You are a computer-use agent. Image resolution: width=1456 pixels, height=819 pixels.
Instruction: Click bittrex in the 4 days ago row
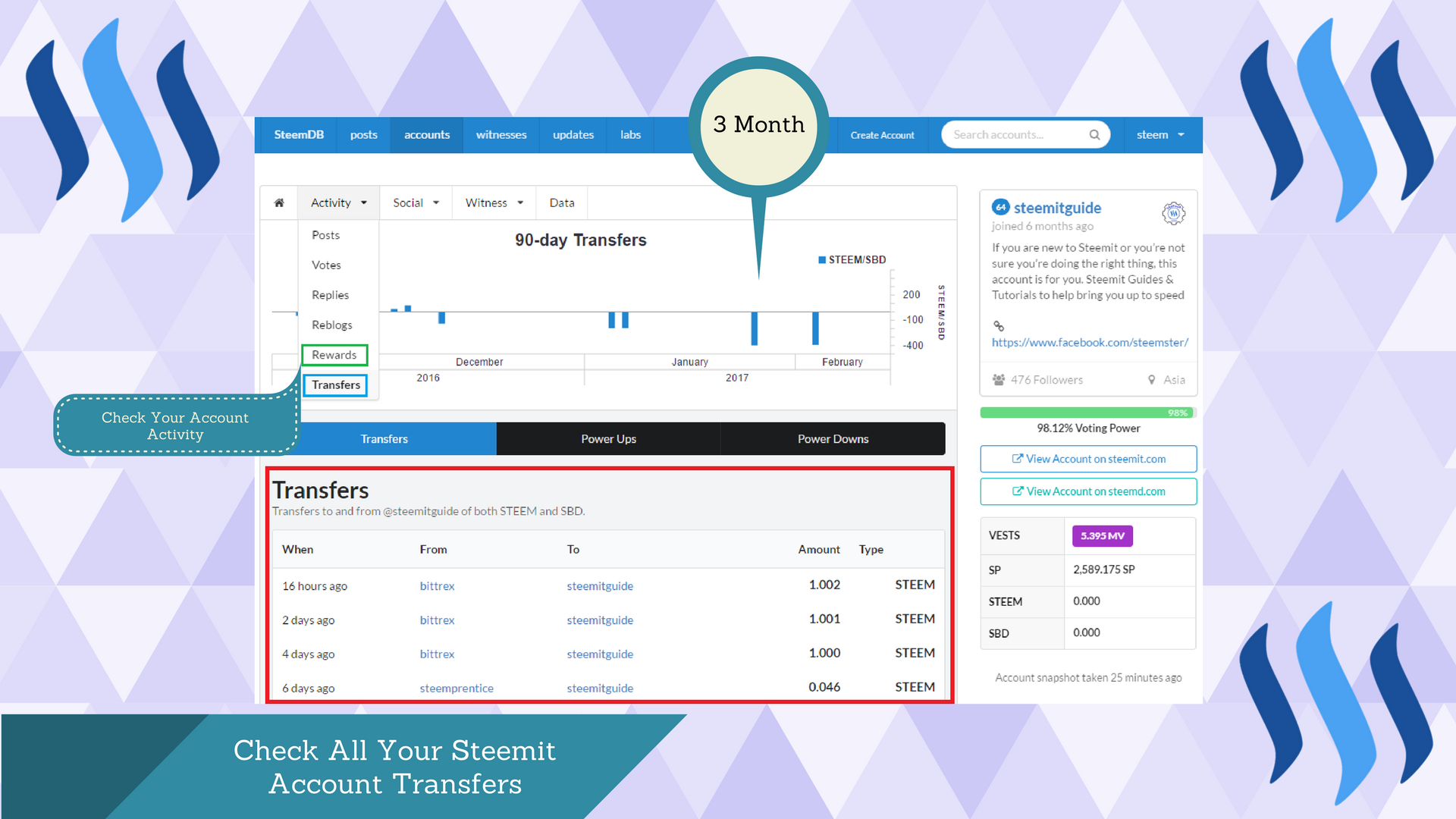[437, 654]
